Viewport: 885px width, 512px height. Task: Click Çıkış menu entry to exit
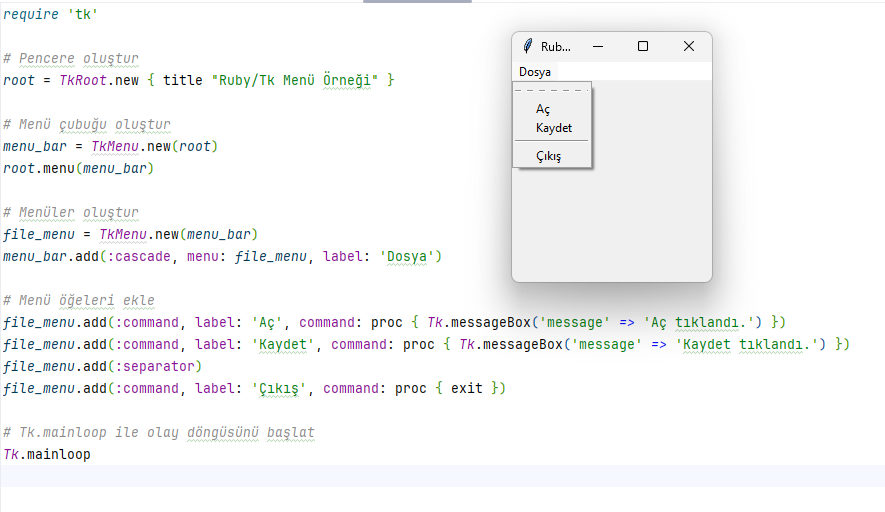tap(553, 155)
